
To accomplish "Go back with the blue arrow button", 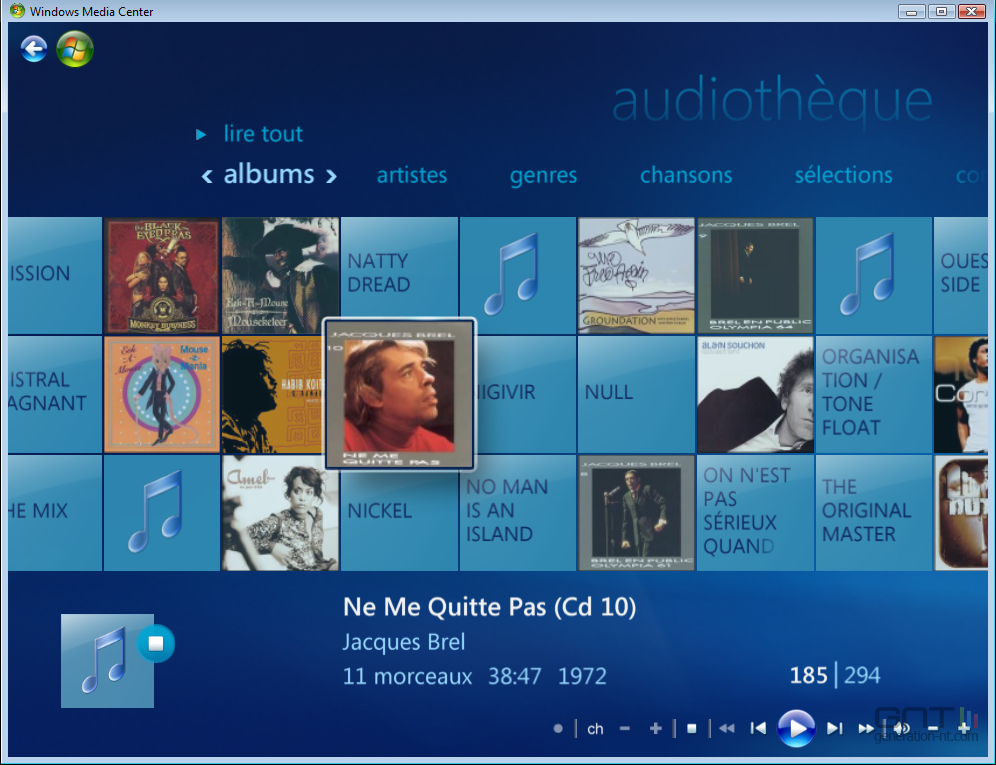I will click(x=34, y=49).
